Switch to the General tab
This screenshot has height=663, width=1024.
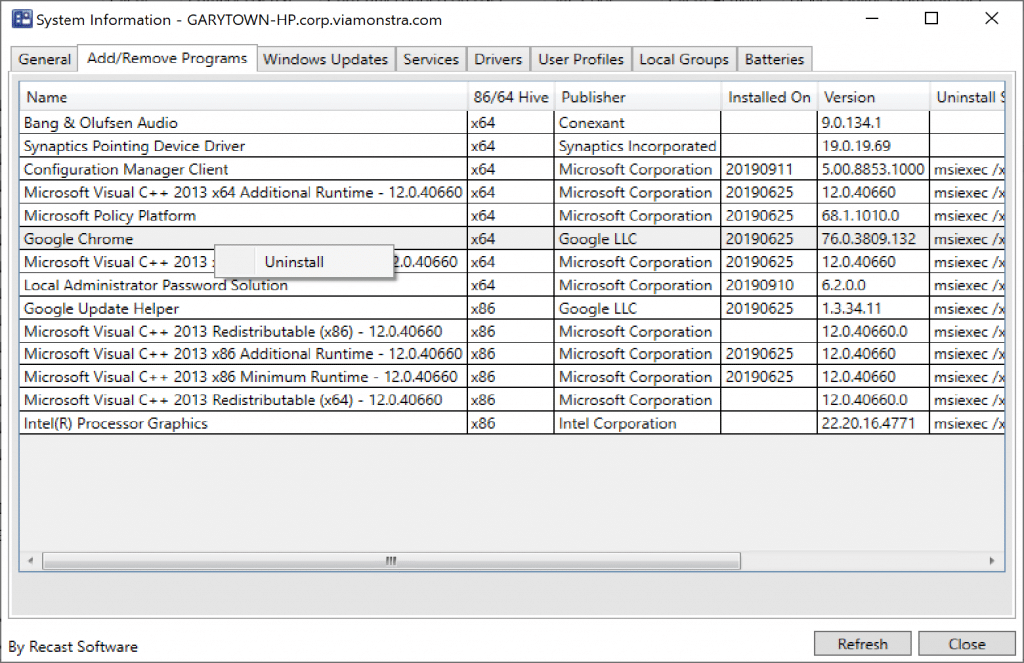[45, 59]
